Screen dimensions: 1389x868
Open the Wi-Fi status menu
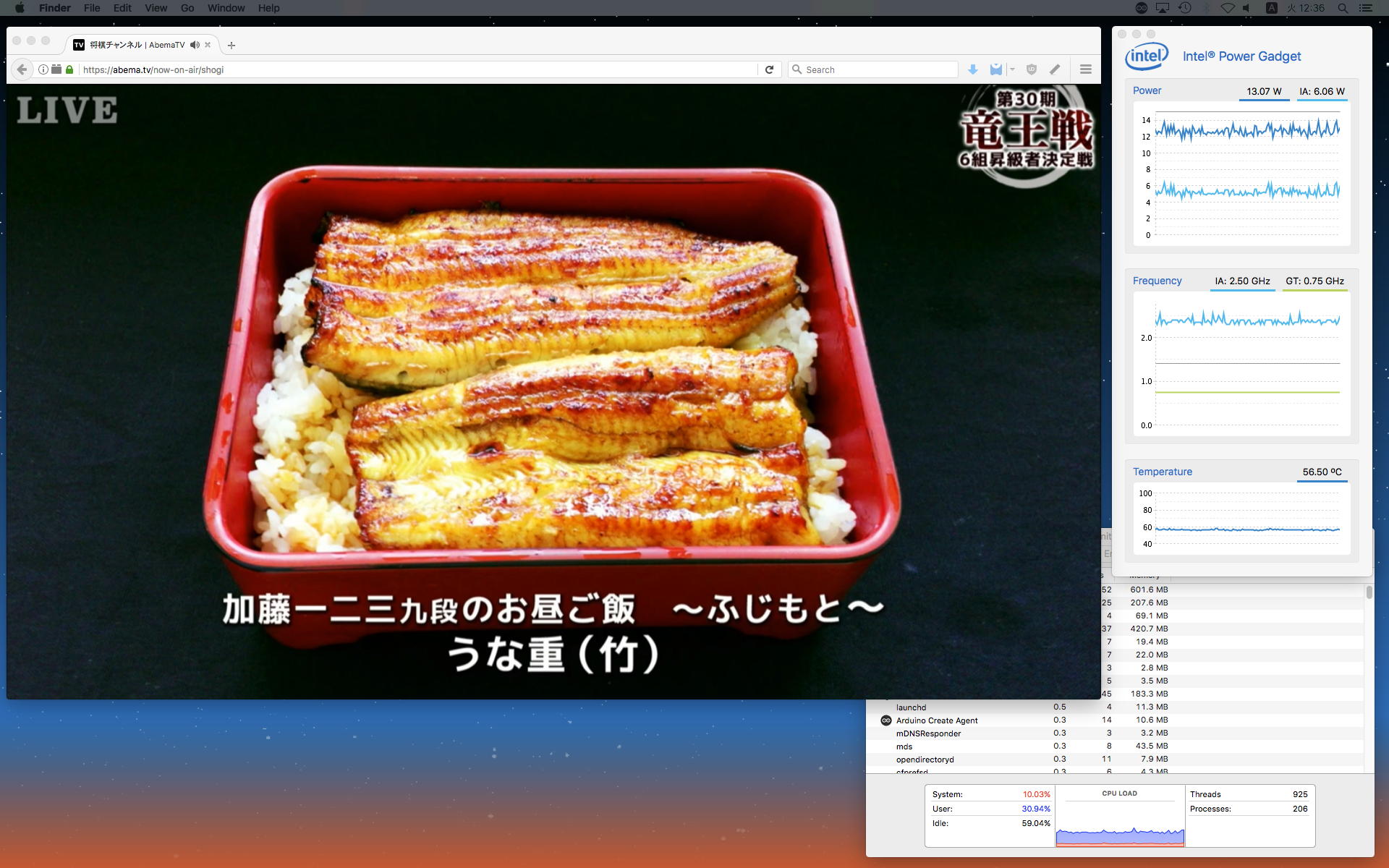pyautogui.click(x=1228, y=8)
